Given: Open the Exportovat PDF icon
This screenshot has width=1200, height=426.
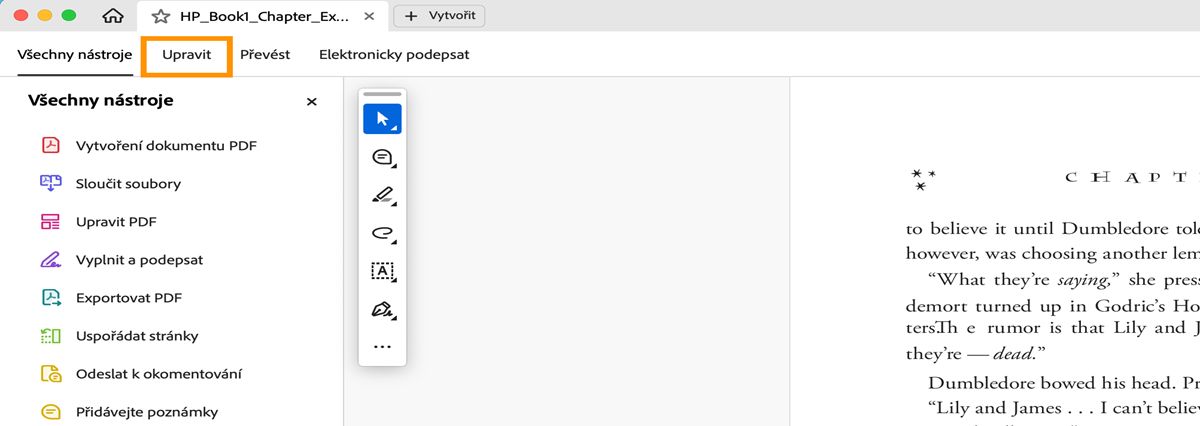Looking at the screenshot, I should (x=51, y=298).
